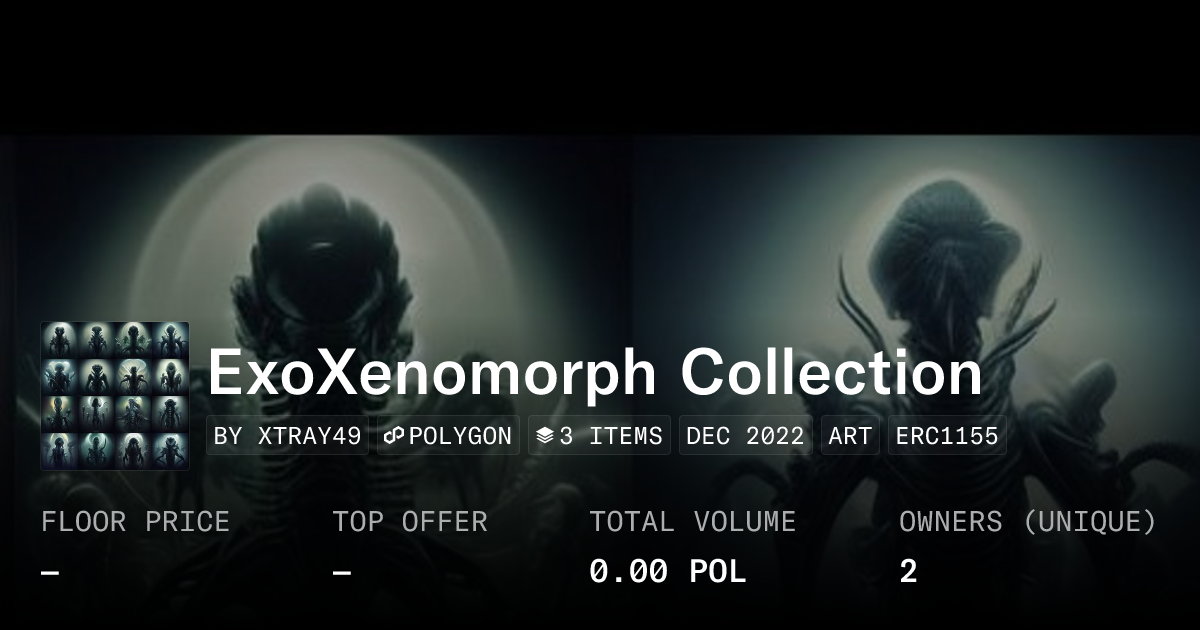The width and height of the screenshot is (1200, 630).
Task: Click the dash under FLOOR PRICE
Action: tap(50, 572)
